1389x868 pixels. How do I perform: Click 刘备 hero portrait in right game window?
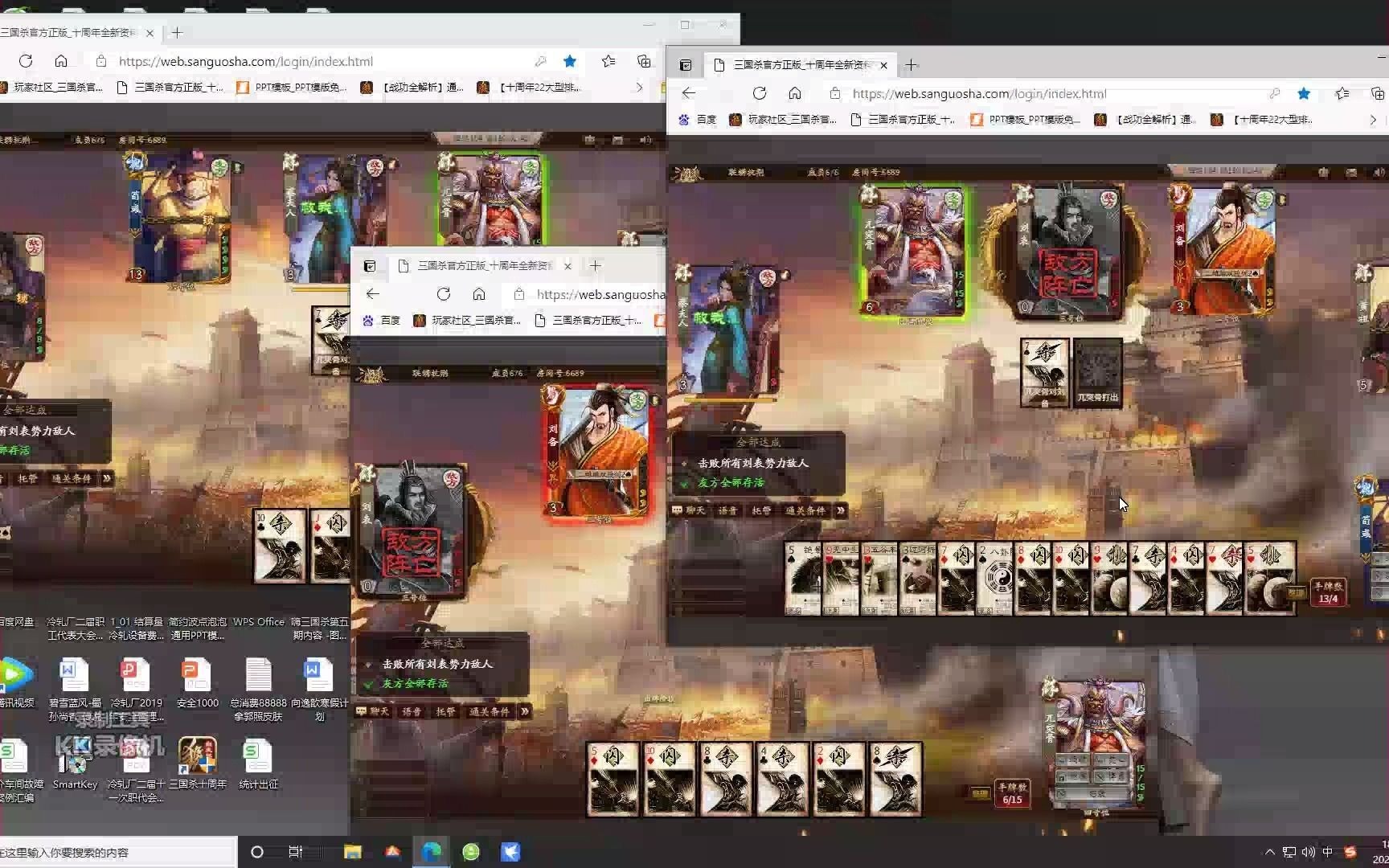pos(1225,251)
